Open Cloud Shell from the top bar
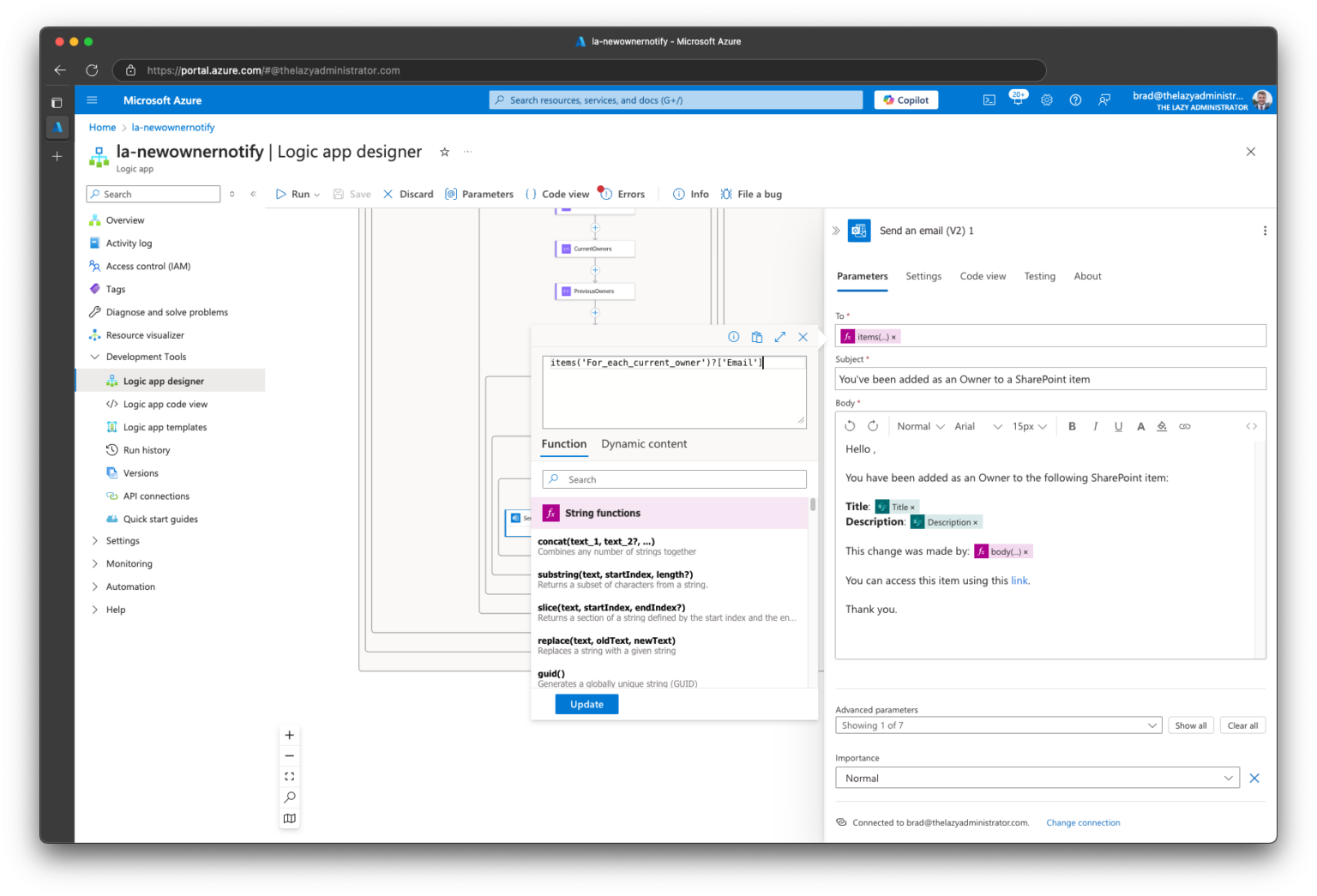This screenshot has height=896, width=1317. 989,100
